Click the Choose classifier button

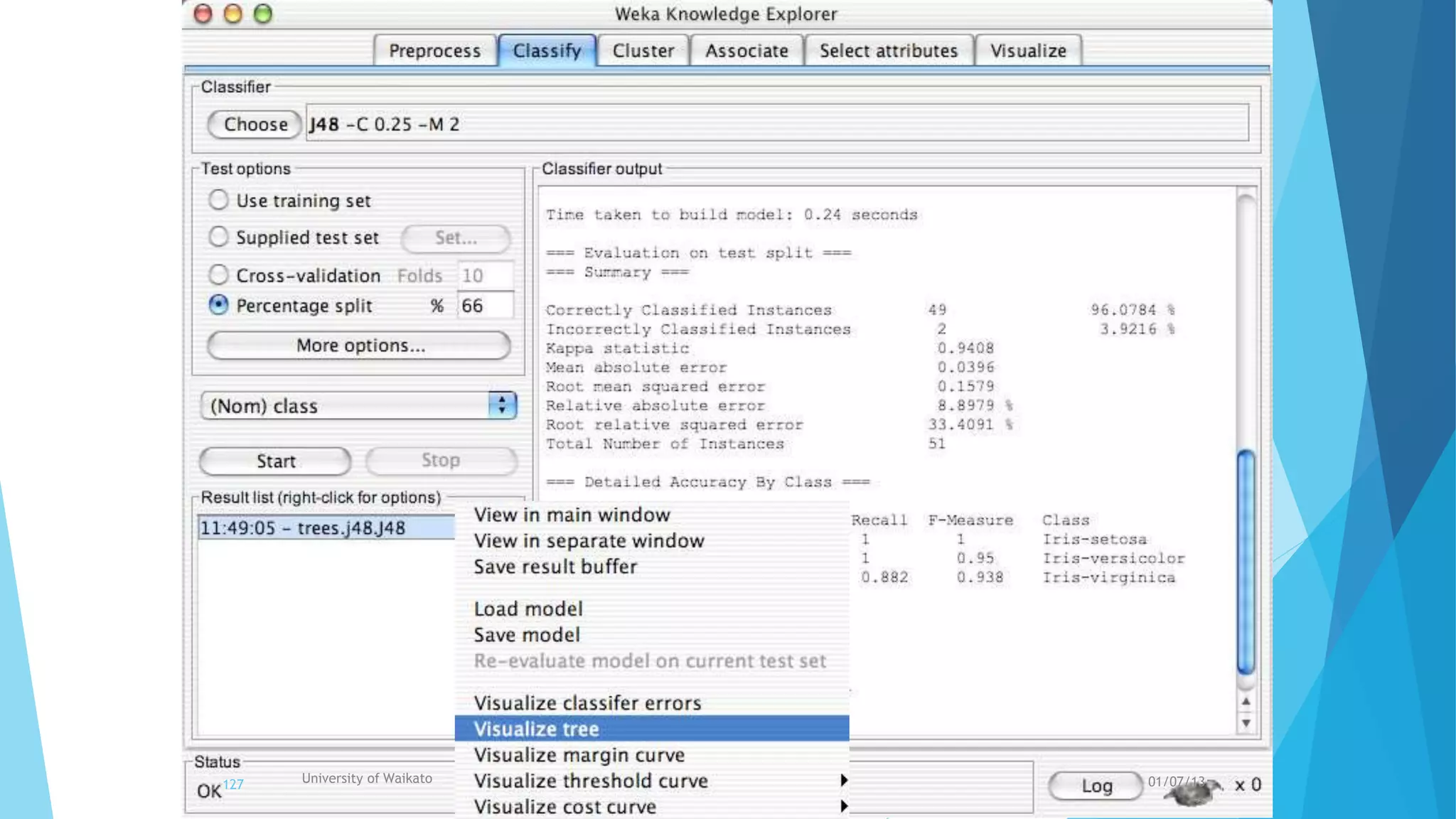[255, 124]
